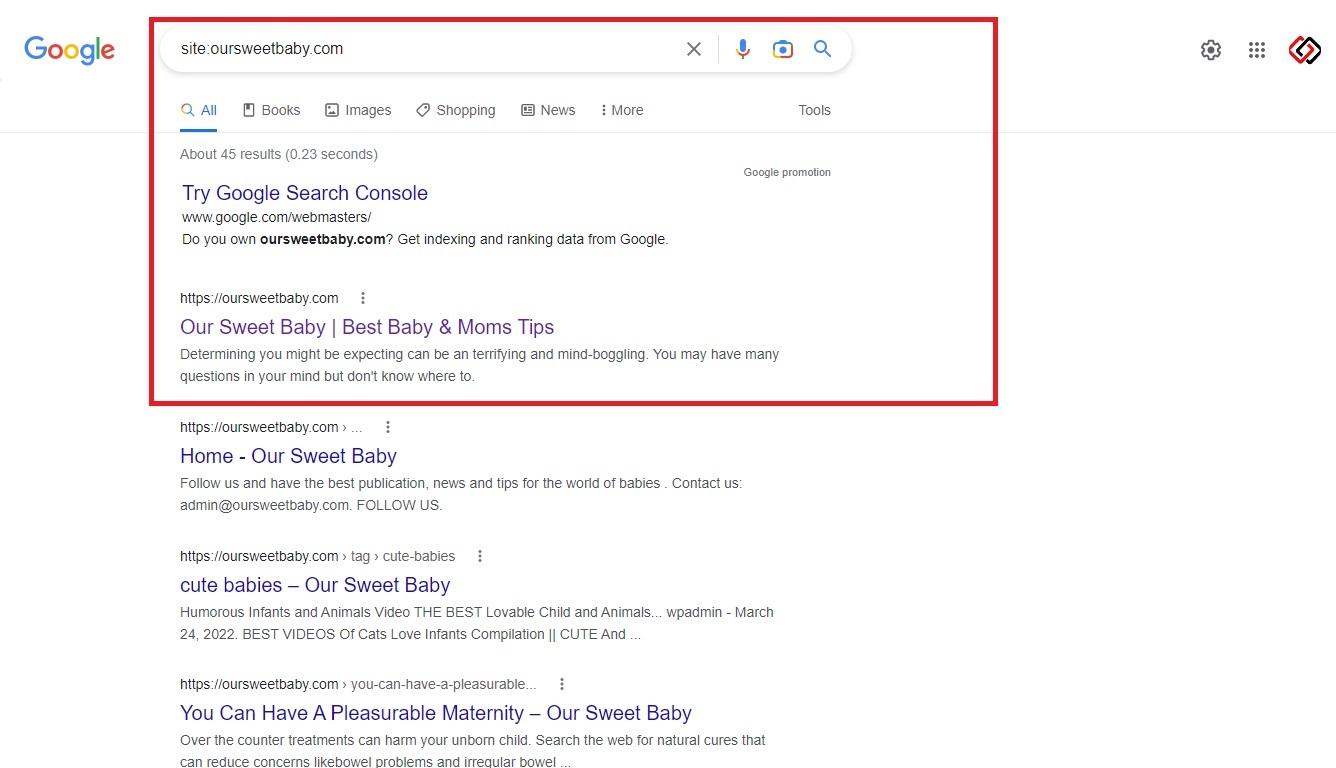The width and height of the screenshot is (1336, 768).
Task: Open three-dot menu for you-can-have-a-pleasurable result
Action: tap(562, 684)
